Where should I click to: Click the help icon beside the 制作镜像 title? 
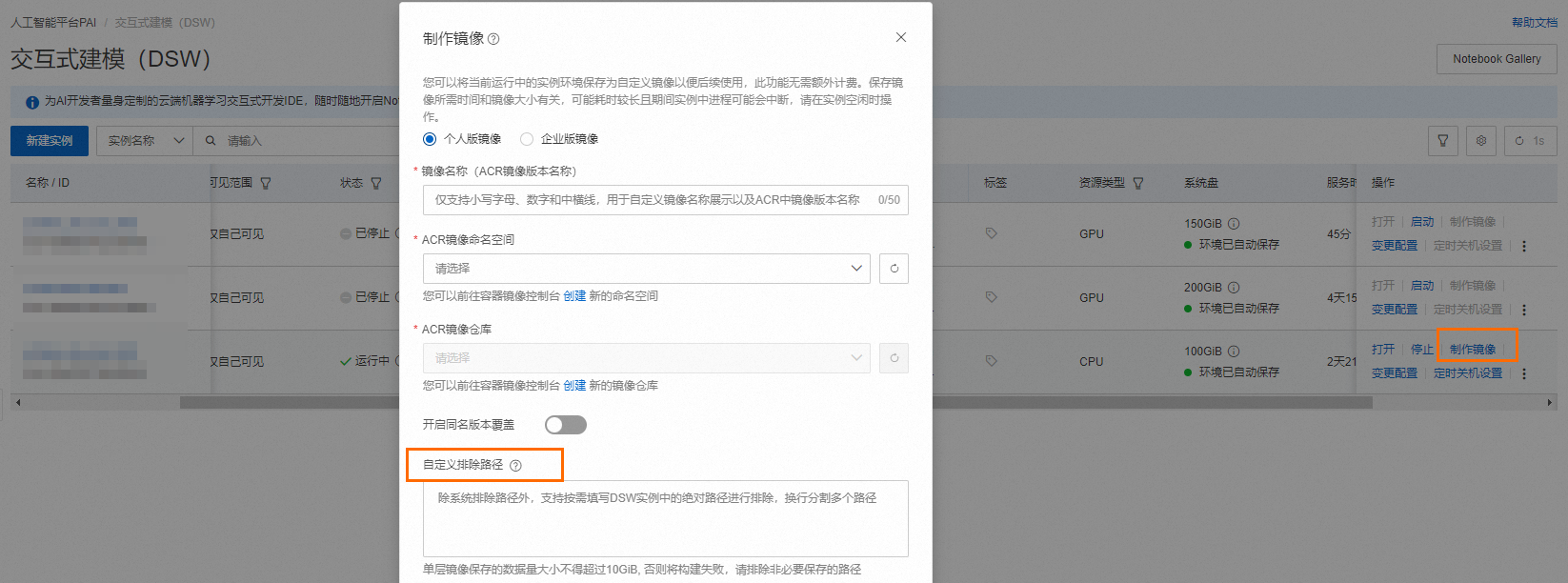click(493, 39)
